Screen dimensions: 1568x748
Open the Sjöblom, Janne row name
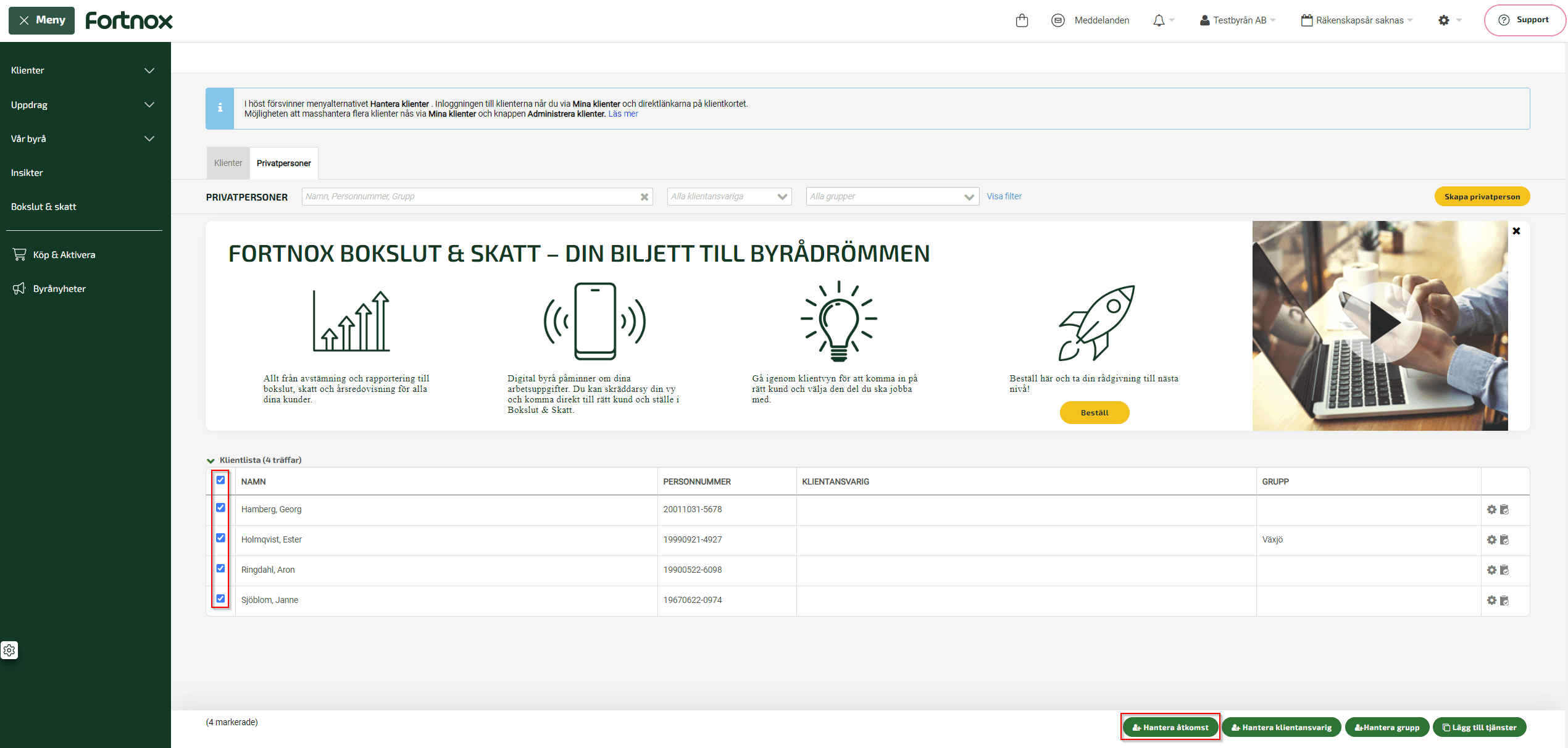pos(269,600)
